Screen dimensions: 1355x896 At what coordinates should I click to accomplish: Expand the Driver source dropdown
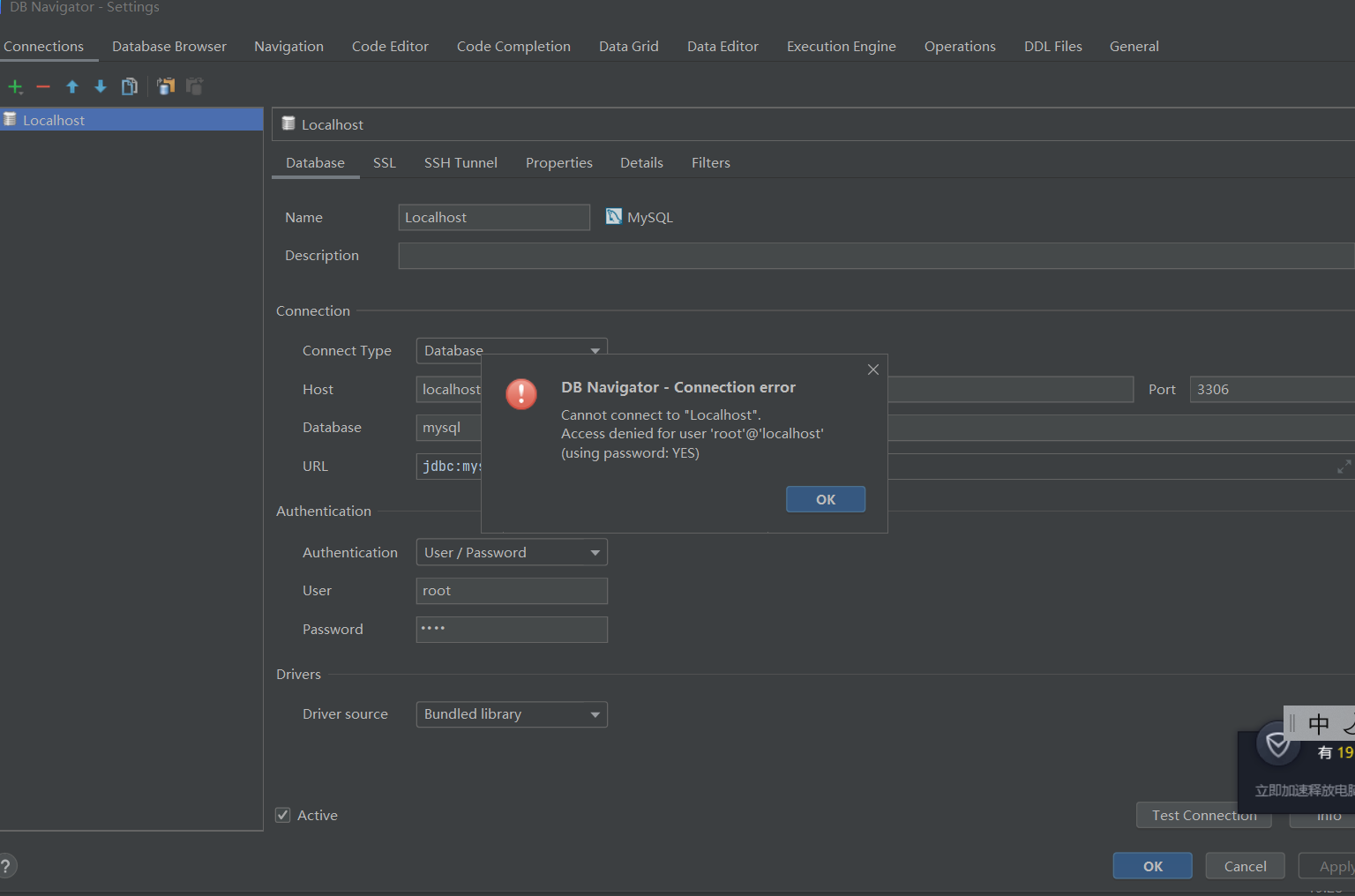511,714
